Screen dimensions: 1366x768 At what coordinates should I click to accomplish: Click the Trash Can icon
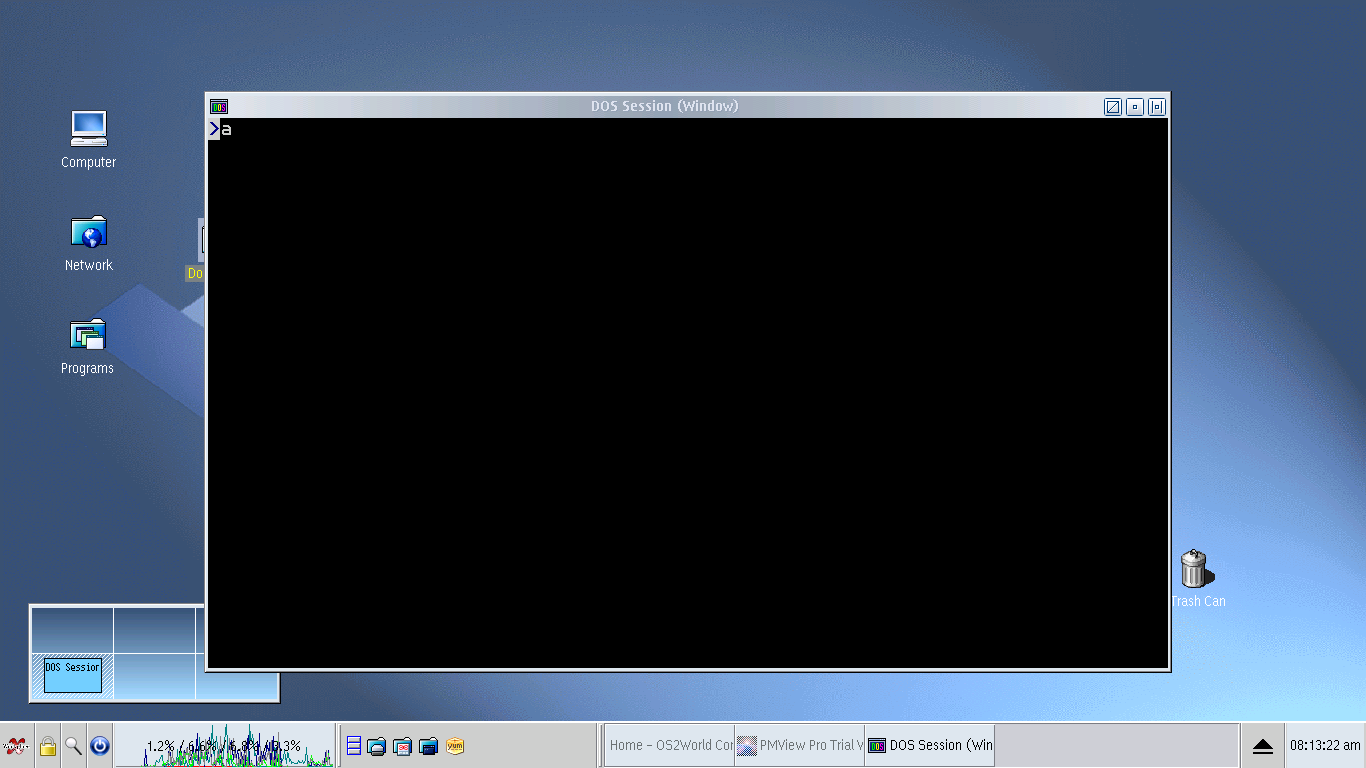[x=1194, y=569]
